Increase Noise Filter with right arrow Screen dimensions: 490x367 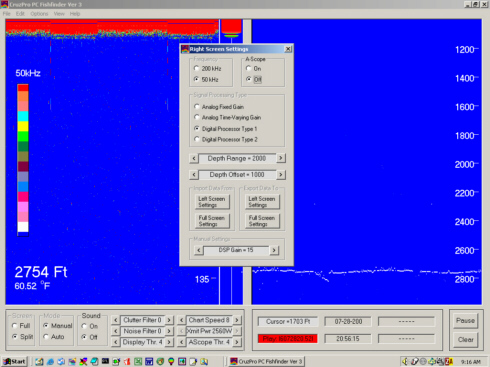(169, 331)
